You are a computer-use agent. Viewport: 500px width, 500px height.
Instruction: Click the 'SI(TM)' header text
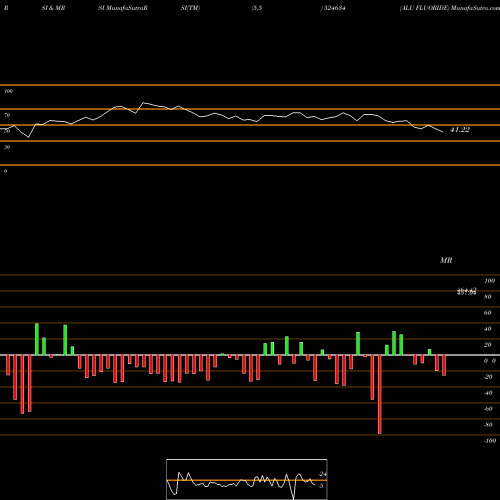tap(190, 8)
